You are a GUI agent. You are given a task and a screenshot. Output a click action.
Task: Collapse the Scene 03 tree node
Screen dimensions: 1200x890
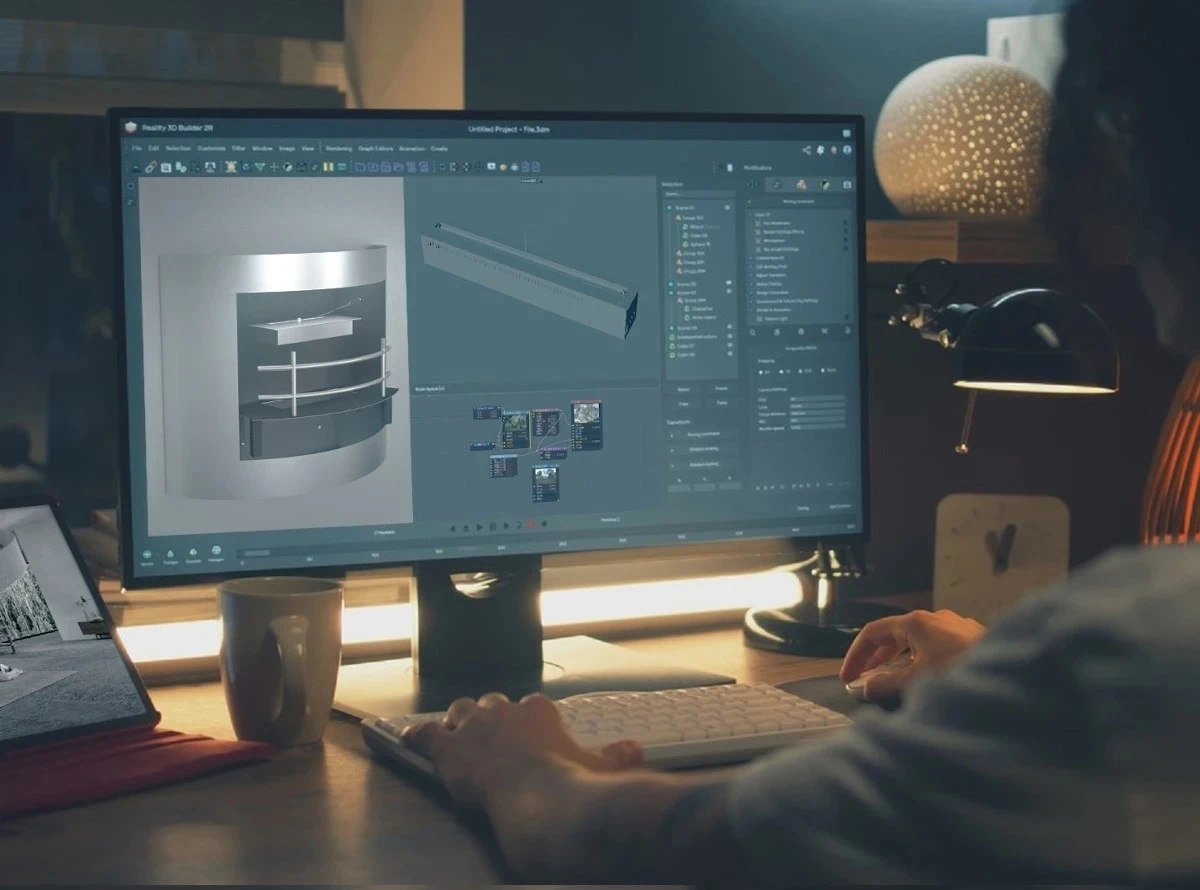tap(671, 292)
